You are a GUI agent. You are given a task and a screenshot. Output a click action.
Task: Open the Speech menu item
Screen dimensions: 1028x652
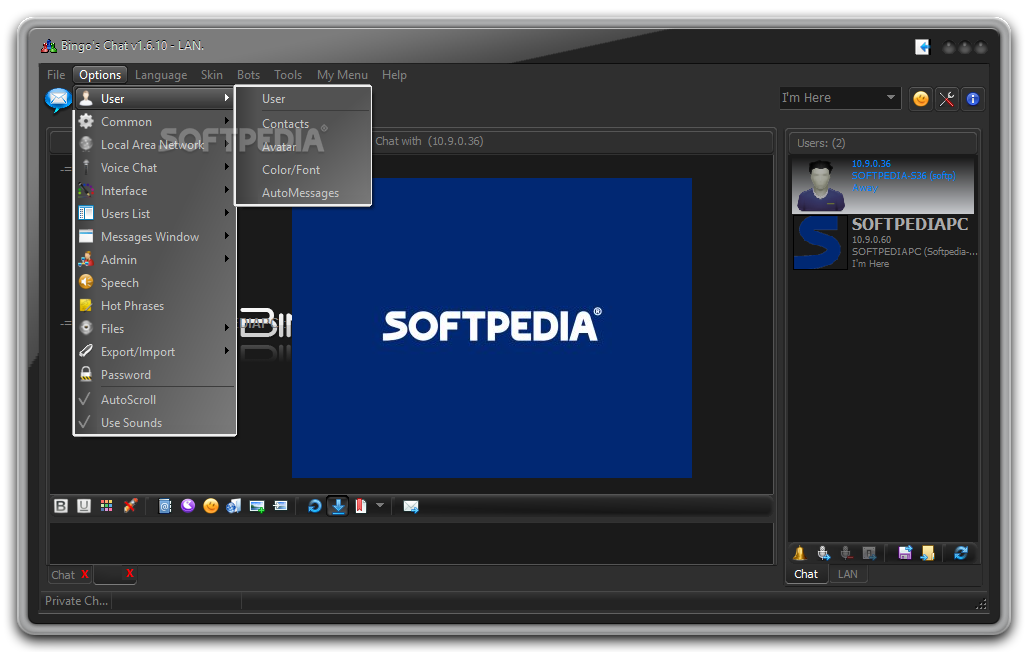pyautogui.click(x=155, y=282)
